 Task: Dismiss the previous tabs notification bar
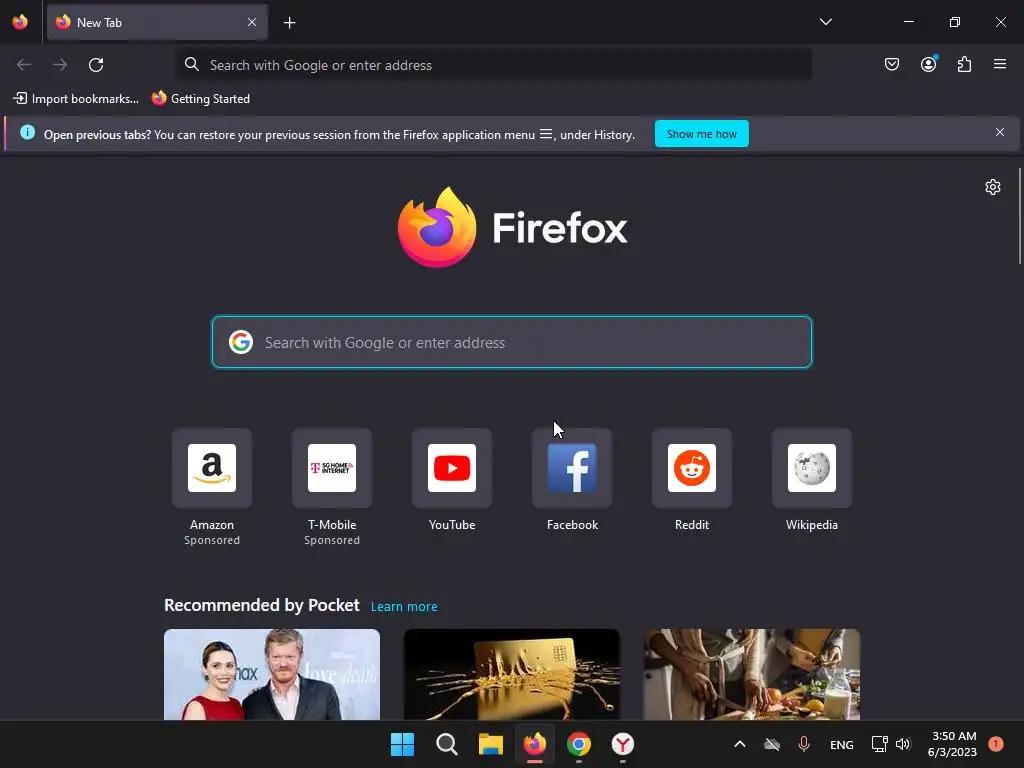click(x=1000, y=133)
